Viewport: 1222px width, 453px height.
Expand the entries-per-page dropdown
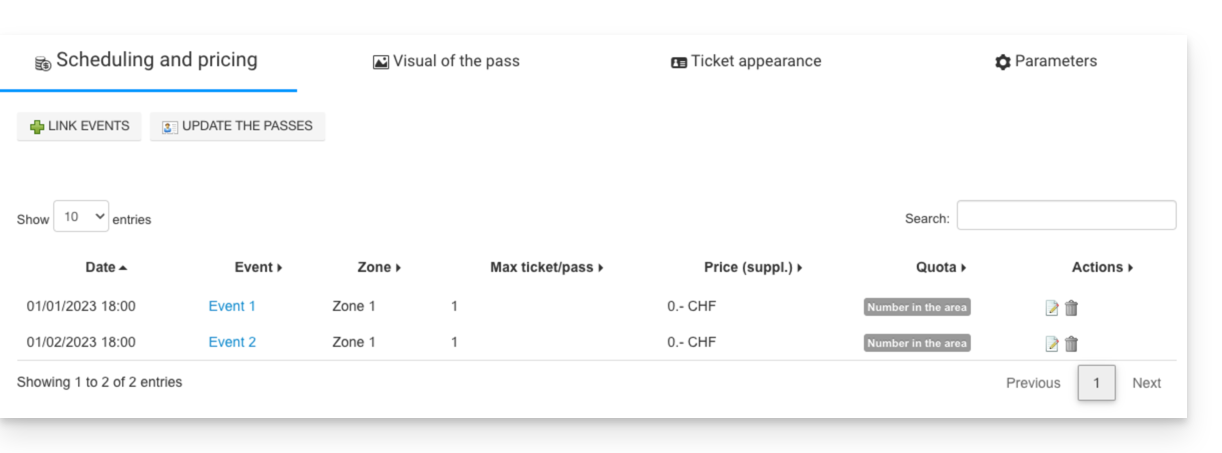(x=81, y=217)
